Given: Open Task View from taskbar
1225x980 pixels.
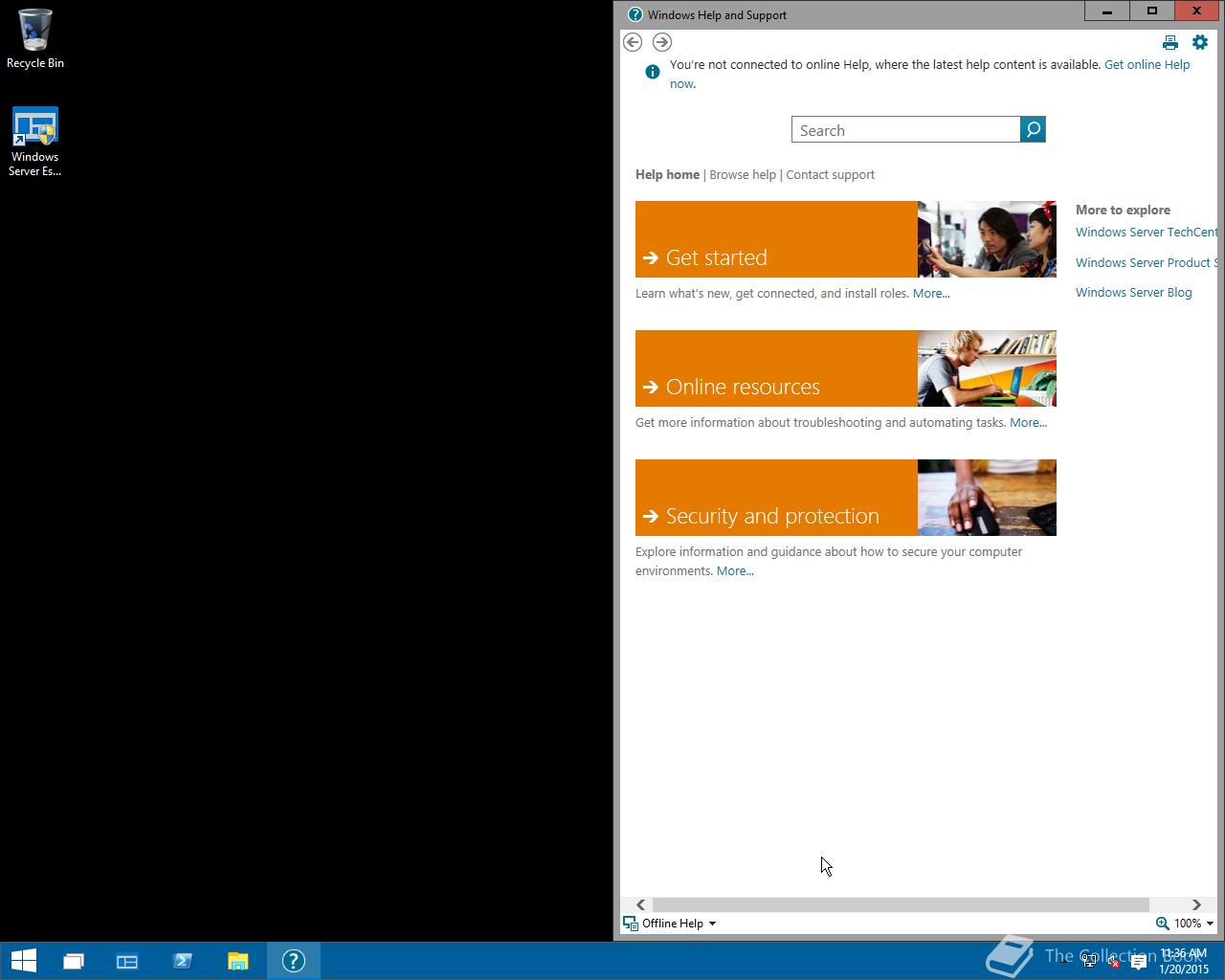Looking at the screenshot, I should pyautogui.click(x=74, y=961).
